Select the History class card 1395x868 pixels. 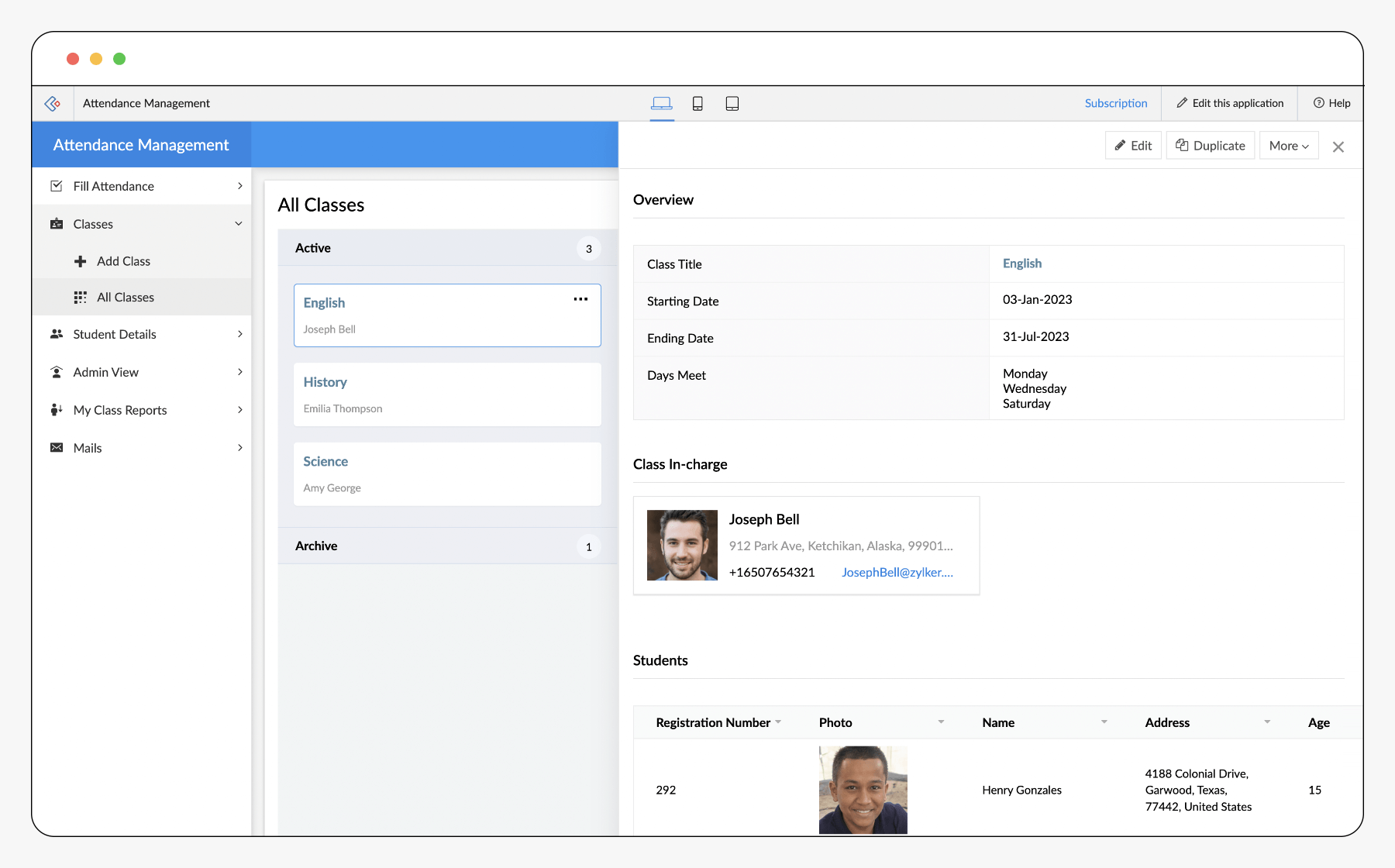pyautogui.click(x=447, y=394)
